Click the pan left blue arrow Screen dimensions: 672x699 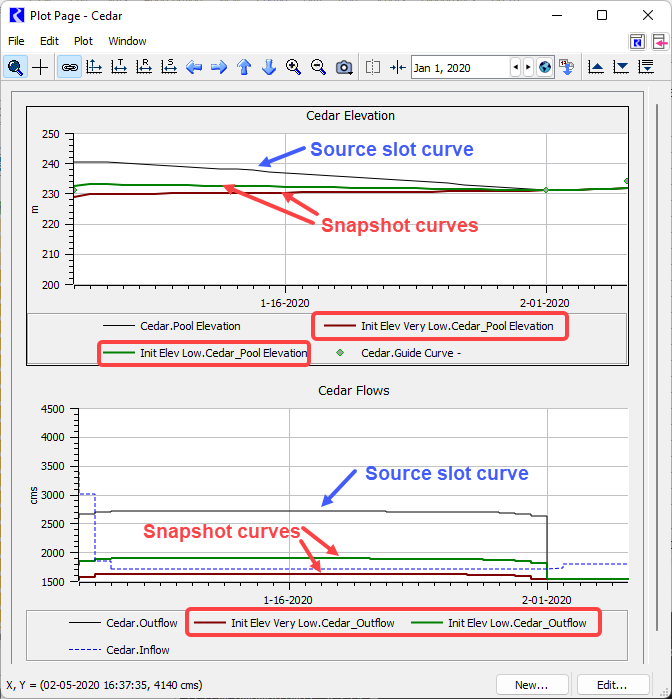(x=194, y=67)
